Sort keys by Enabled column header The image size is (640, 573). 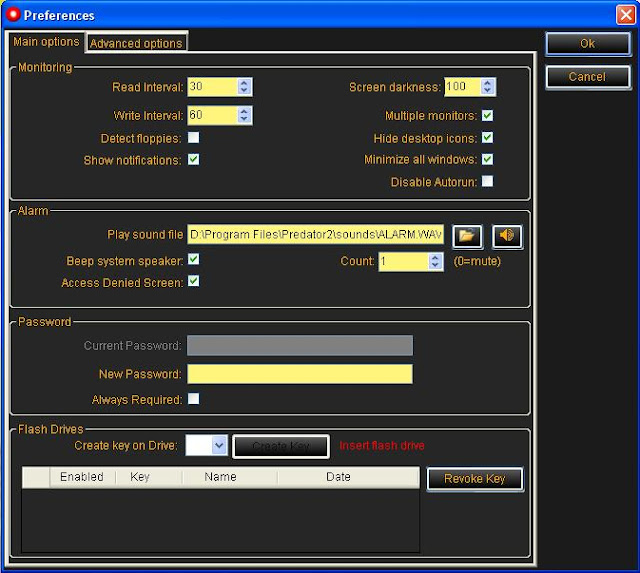tap(82, 477)
